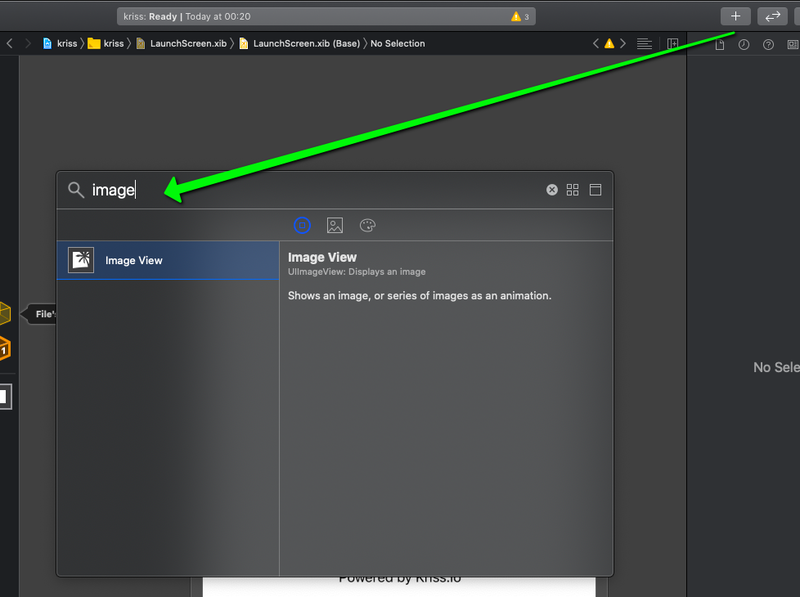Image resolution: width=800 pixels, height=597 pixels.
Task: Click the UIImageView description subtitle
Action: click(x=357, y=272)
